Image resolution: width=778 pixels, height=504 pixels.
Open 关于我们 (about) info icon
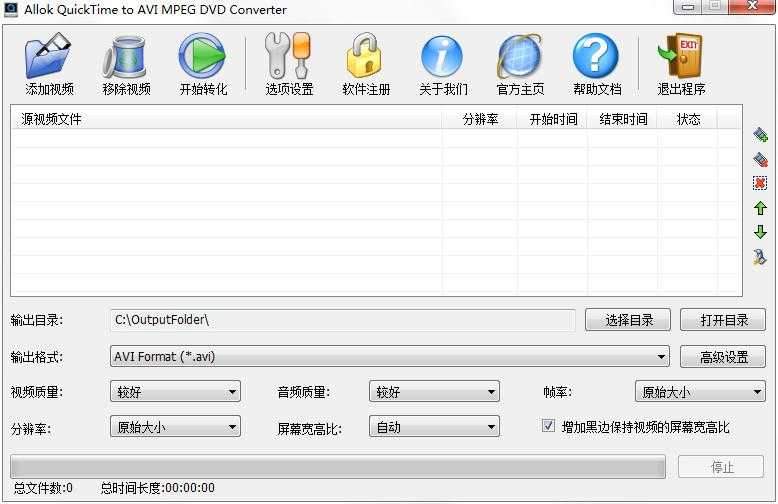tap(442, 57)
